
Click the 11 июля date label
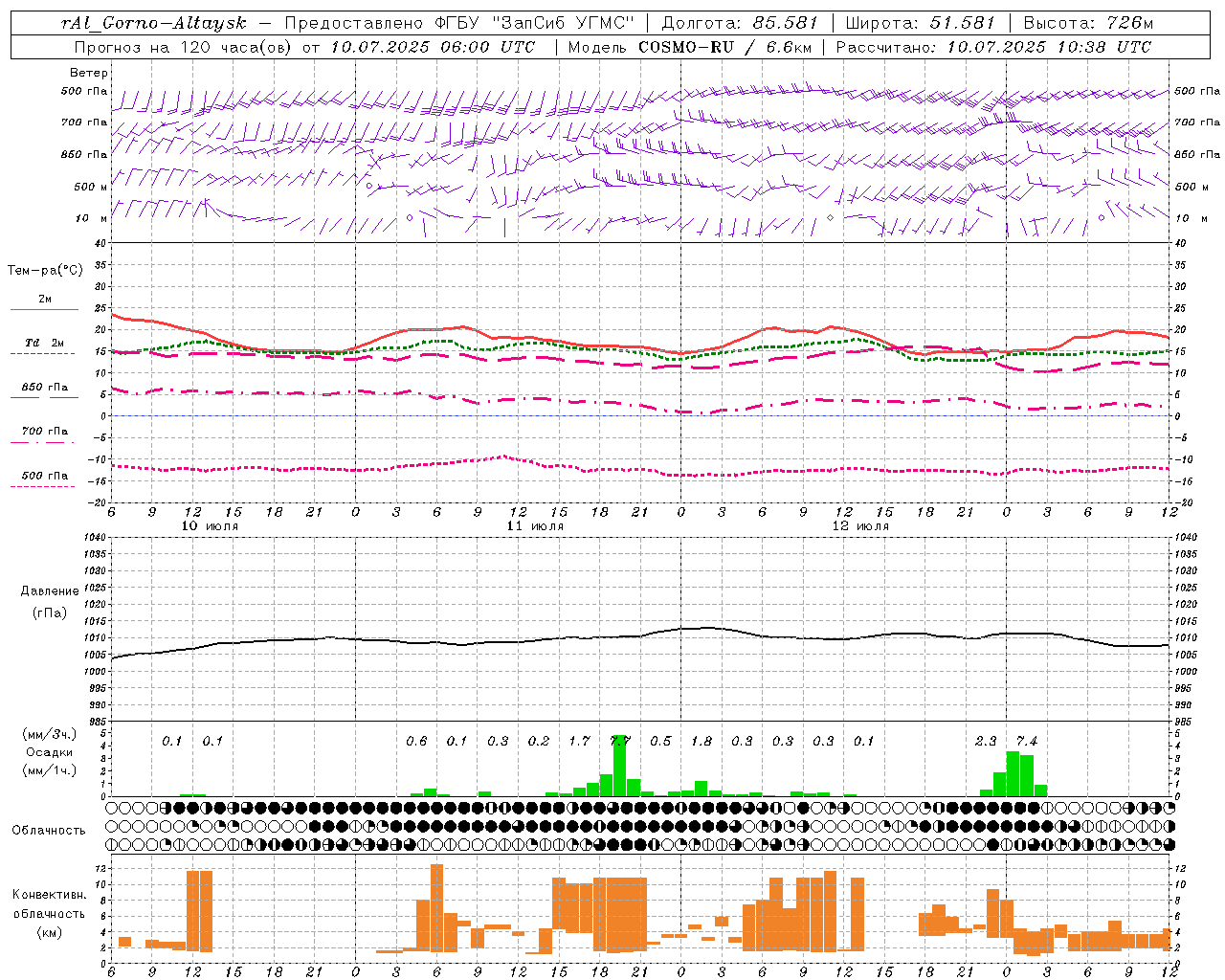[535, 526]
